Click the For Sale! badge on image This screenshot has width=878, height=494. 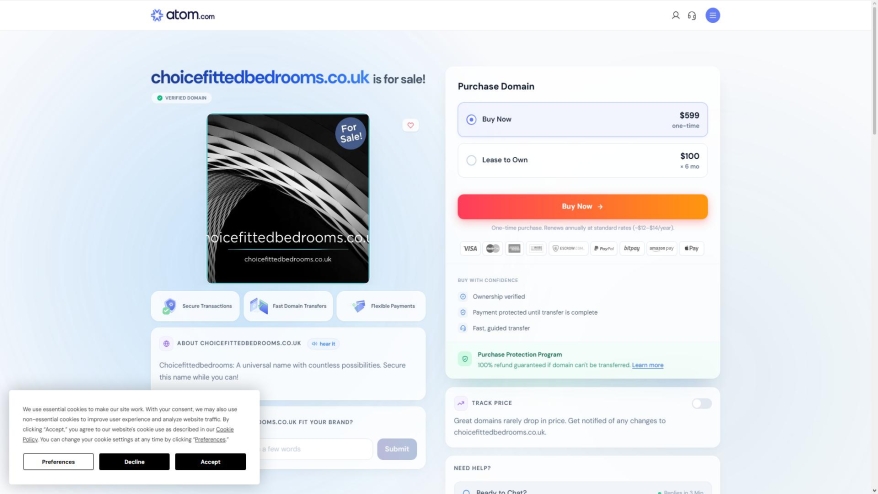[x=351, y=133]
